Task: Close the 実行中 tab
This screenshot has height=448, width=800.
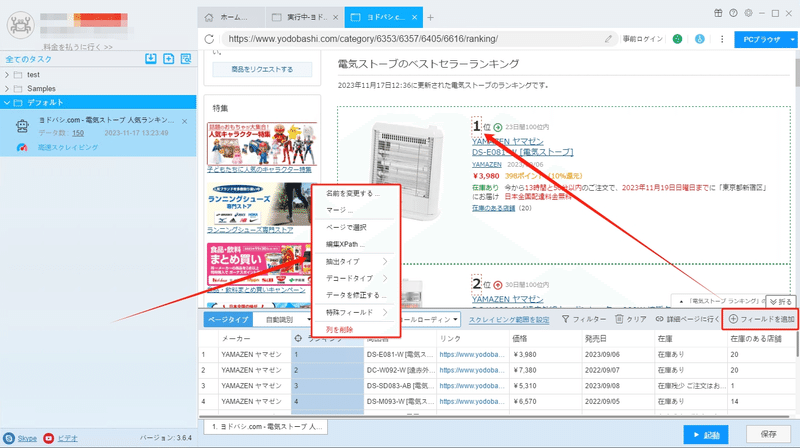Action: click(335, 17)
